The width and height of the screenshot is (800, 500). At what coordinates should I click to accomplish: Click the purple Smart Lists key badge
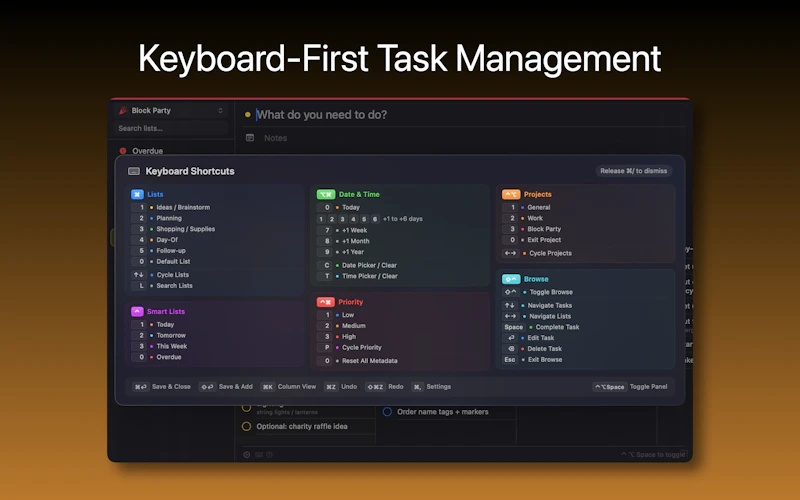pos(137,311)
